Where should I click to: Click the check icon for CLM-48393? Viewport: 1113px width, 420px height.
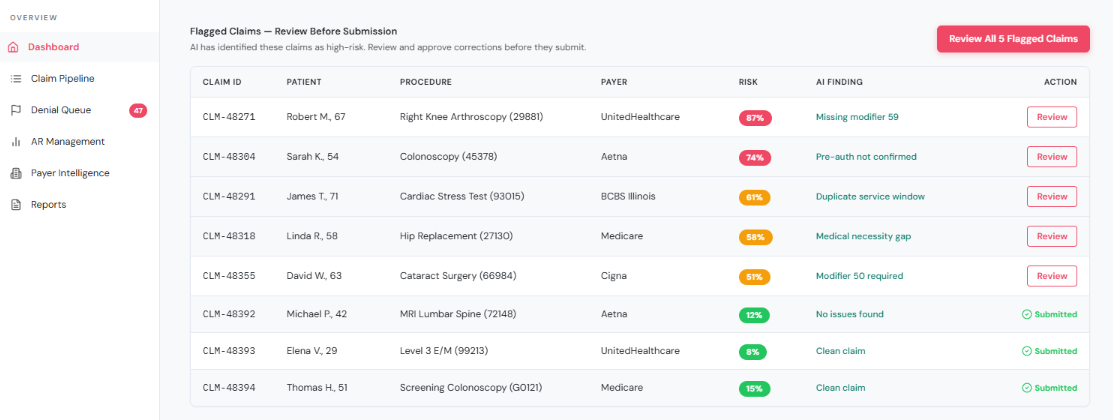pyautogui.click(x=1026, y=351)
